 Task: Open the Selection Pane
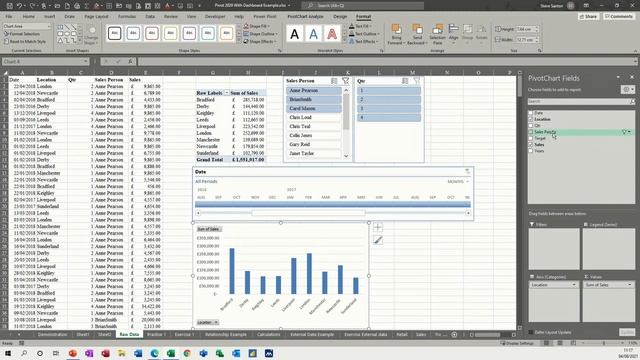click(x=438, y=34)
